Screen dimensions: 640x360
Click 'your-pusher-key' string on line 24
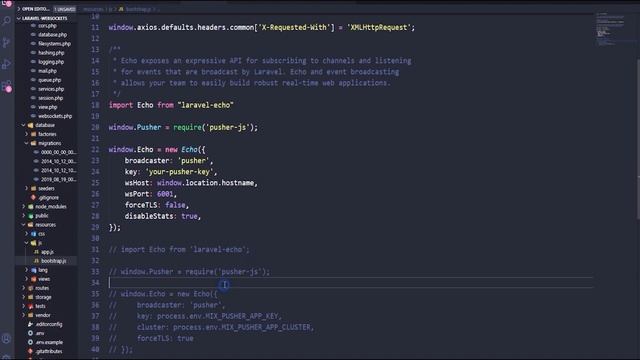(179, 172)
